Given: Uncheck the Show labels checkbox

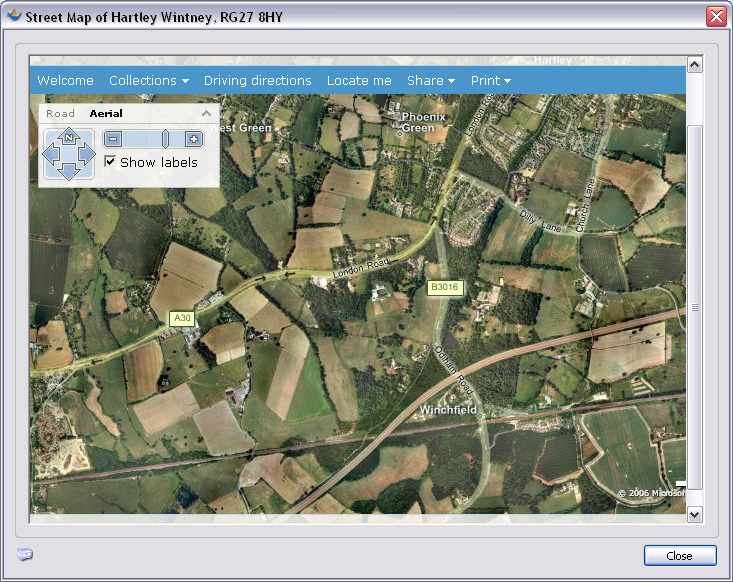Looking at the screenshot, I should (111, 162).
